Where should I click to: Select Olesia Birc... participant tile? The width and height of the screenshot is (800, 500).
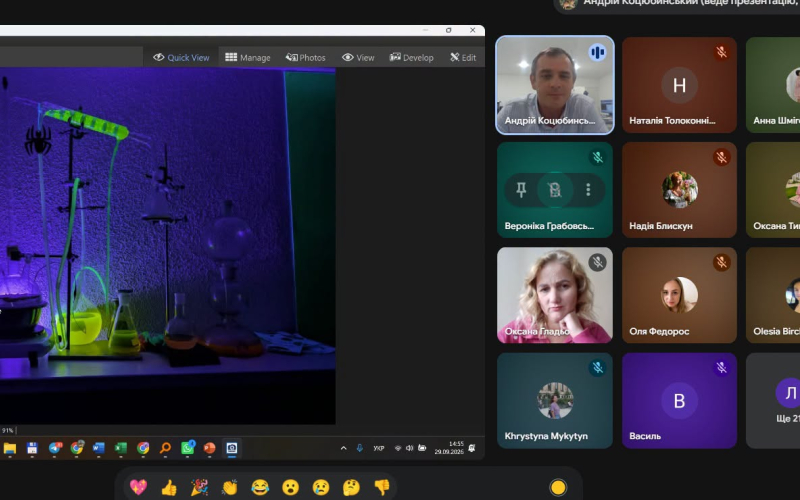point(773,295)
